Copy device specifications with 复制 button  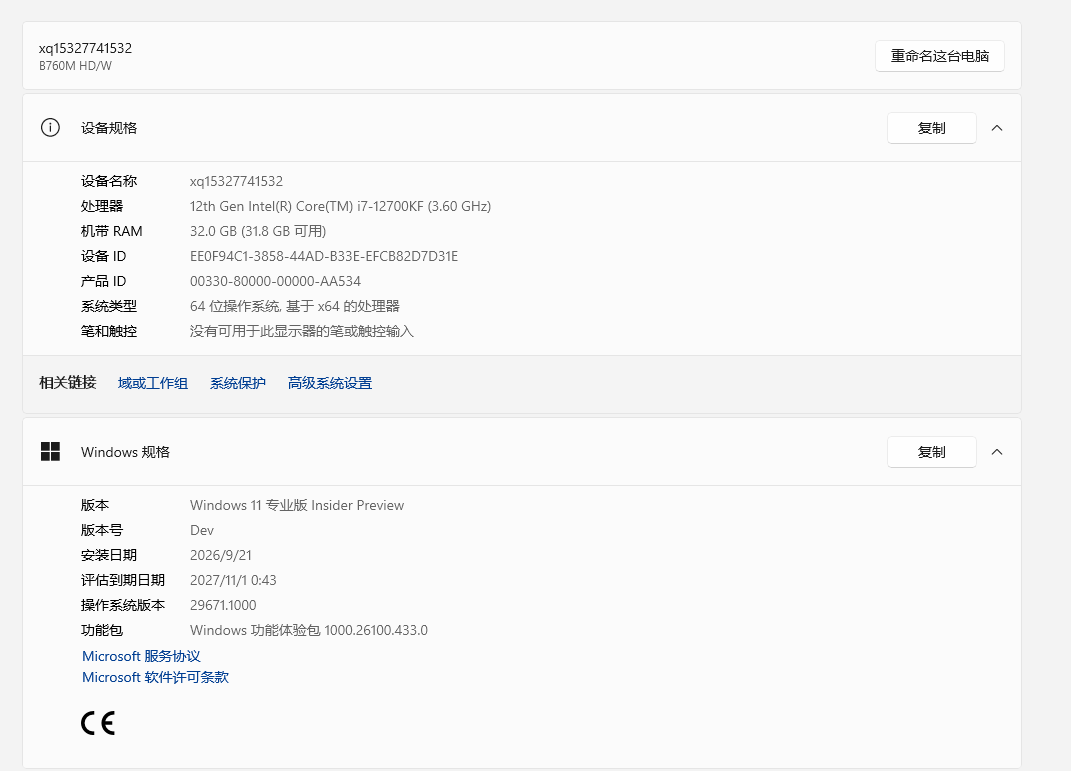pyautogui.click(x=932, y=128)
